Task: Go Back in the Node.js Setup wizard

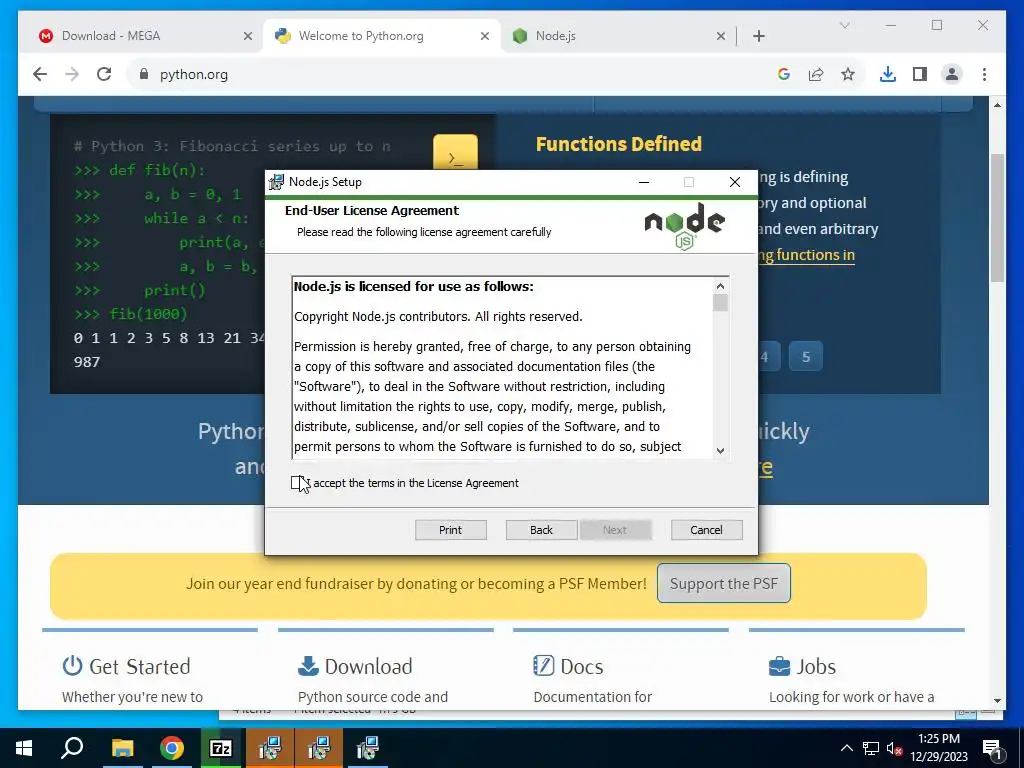Action: coord(541,530)
